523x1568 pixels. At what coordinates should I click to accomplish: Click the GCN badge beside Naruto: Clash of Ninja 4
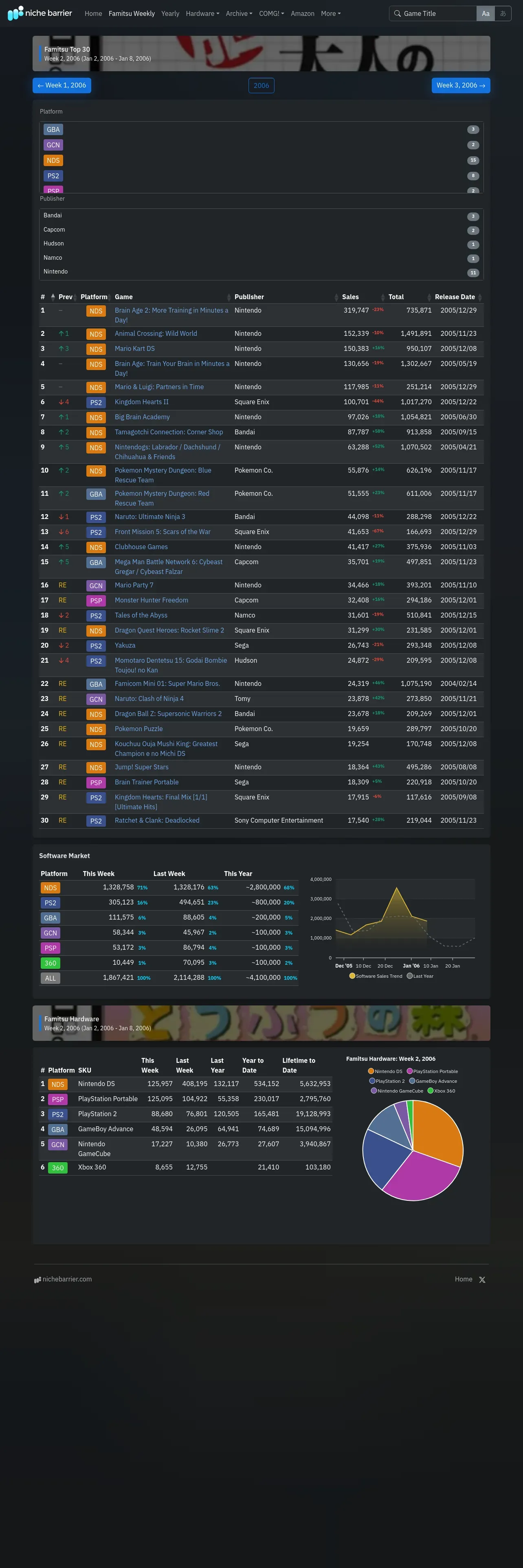tap(96, 699)
